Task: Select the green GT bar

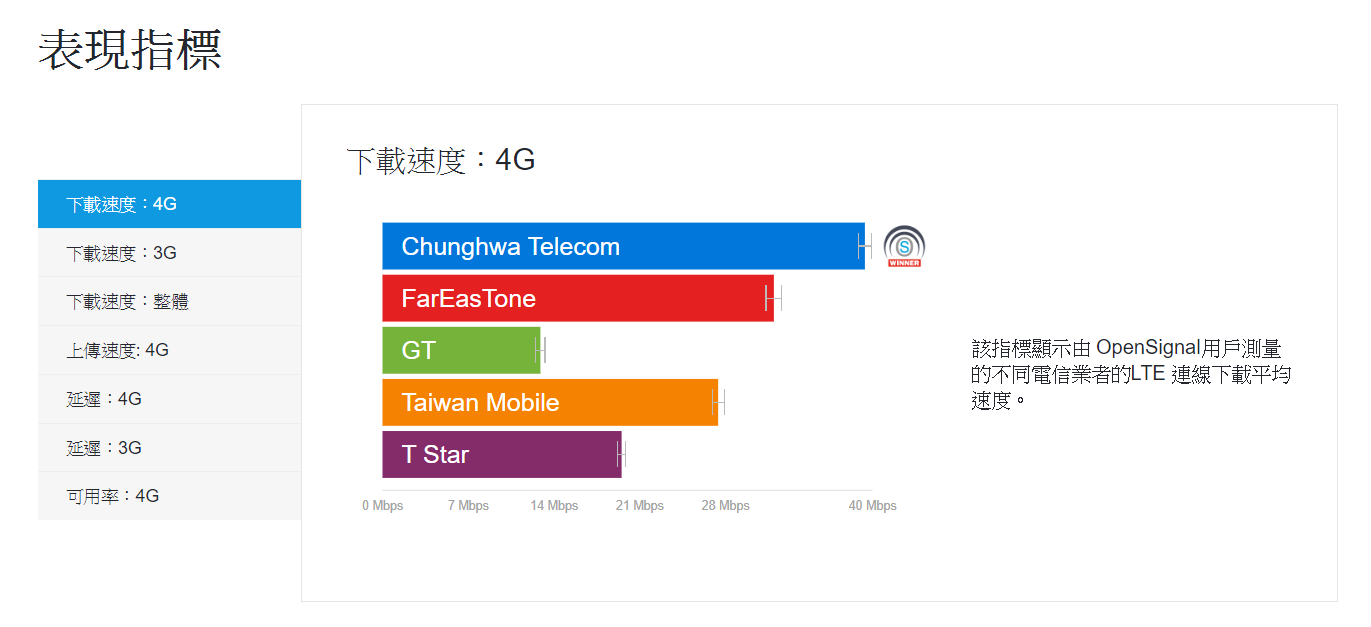Action: pos(460,350)
